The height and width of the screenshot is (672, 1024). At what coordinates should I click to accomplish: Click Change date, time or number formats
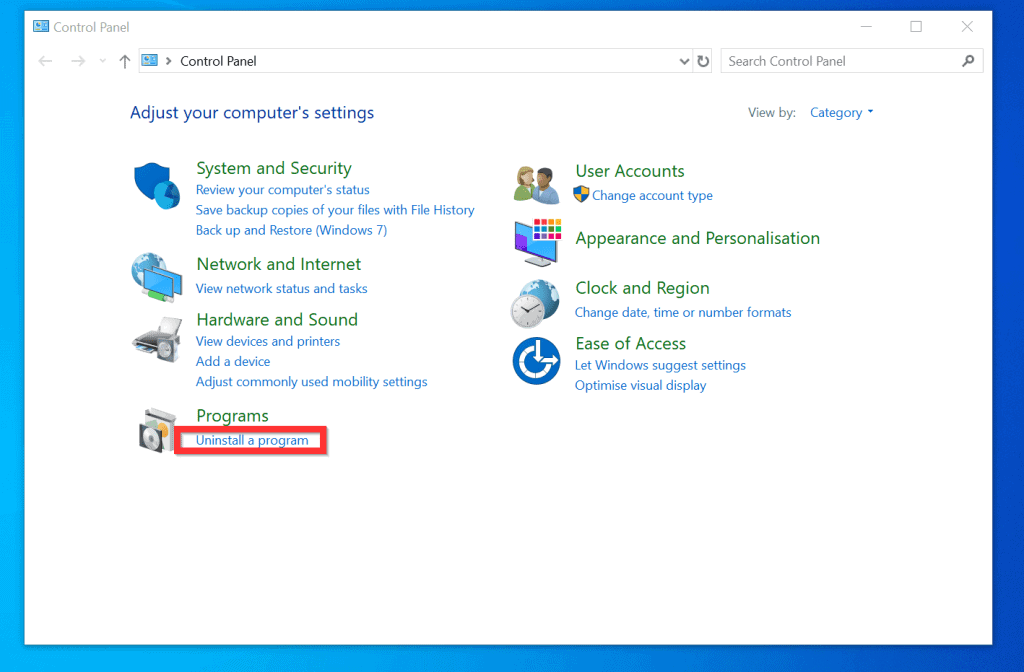pos(683,313)
